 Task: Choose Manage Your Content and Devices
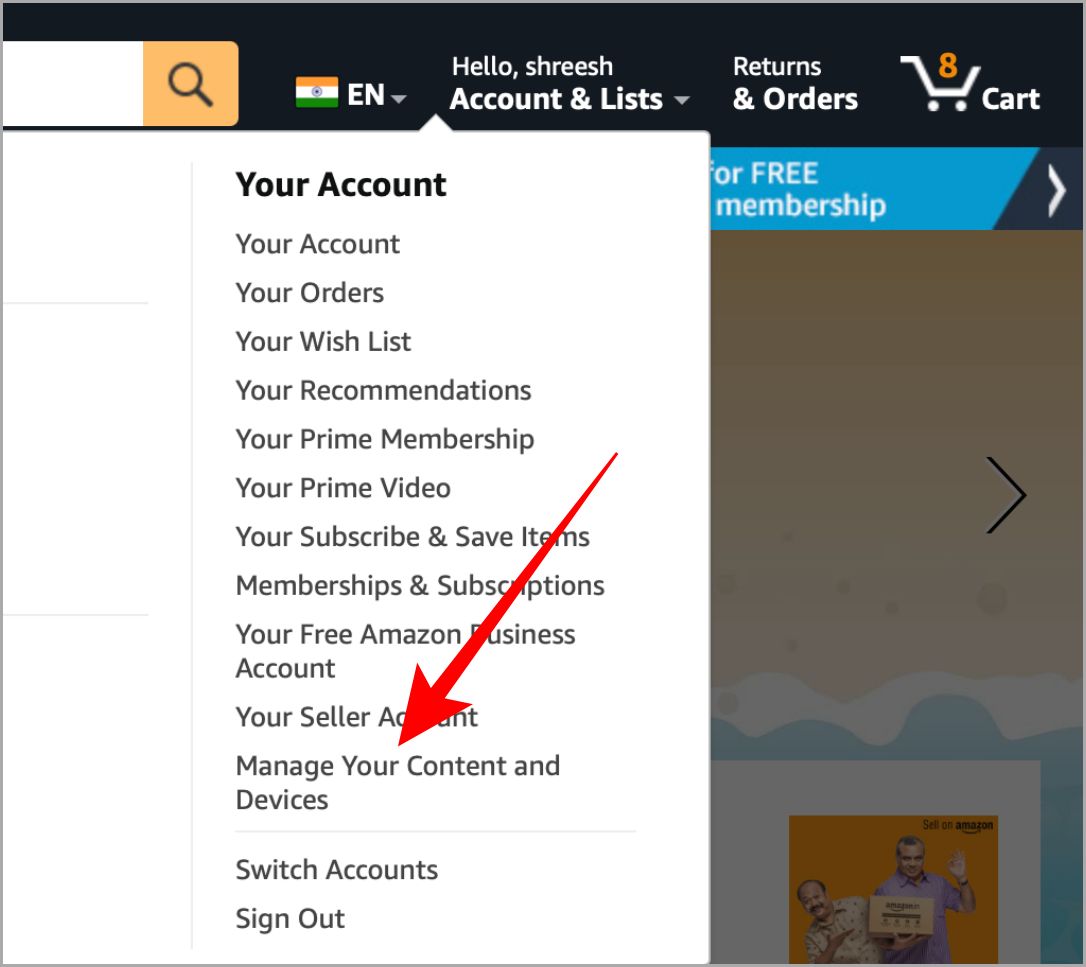click(x=398, y=782)
